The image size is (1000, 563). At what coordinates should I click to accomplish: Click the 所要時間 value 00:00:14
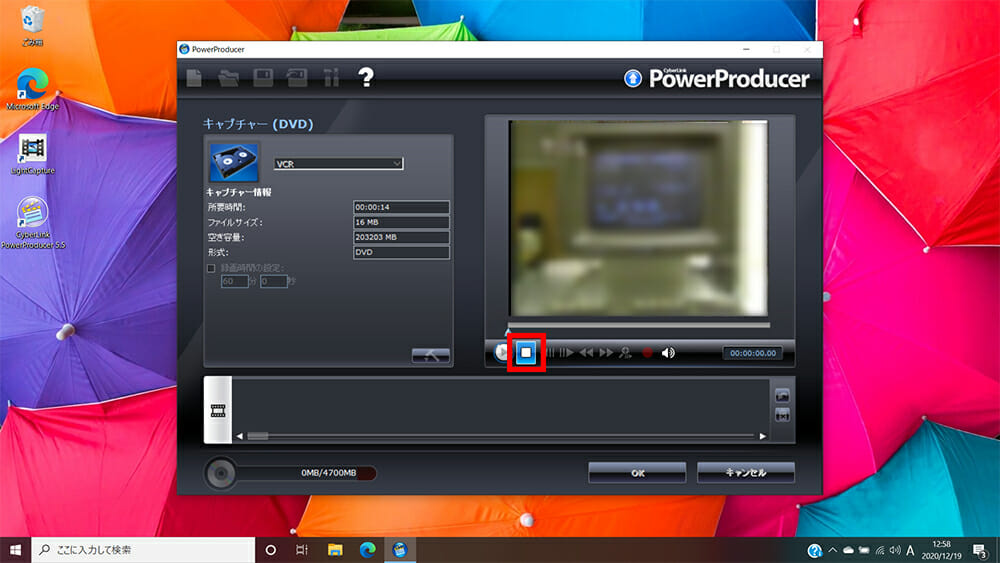pyautogui.click(x=401, y=207)
